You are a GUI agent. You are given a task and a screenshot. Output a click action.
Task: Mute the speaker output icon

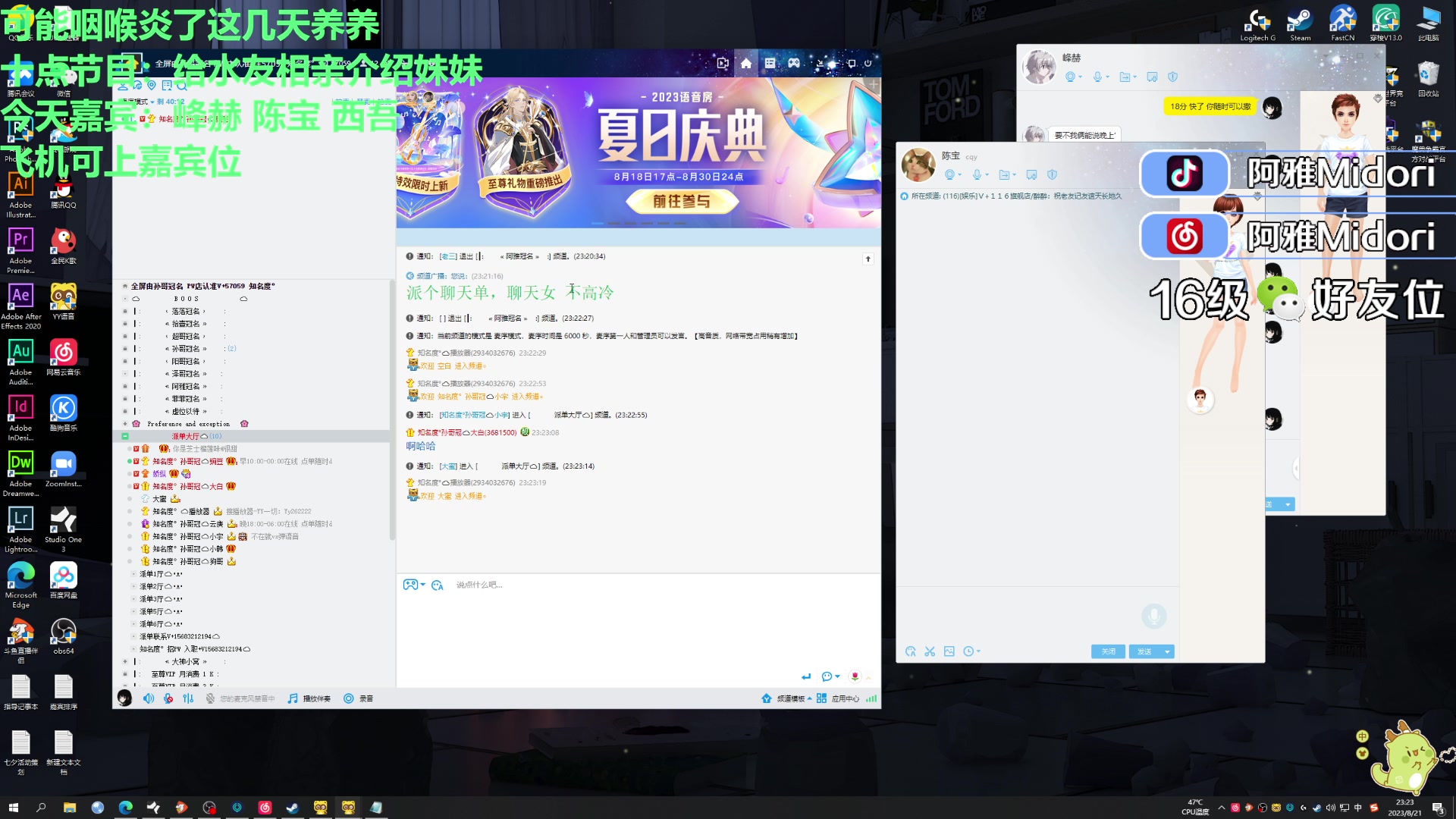[148, 698]
